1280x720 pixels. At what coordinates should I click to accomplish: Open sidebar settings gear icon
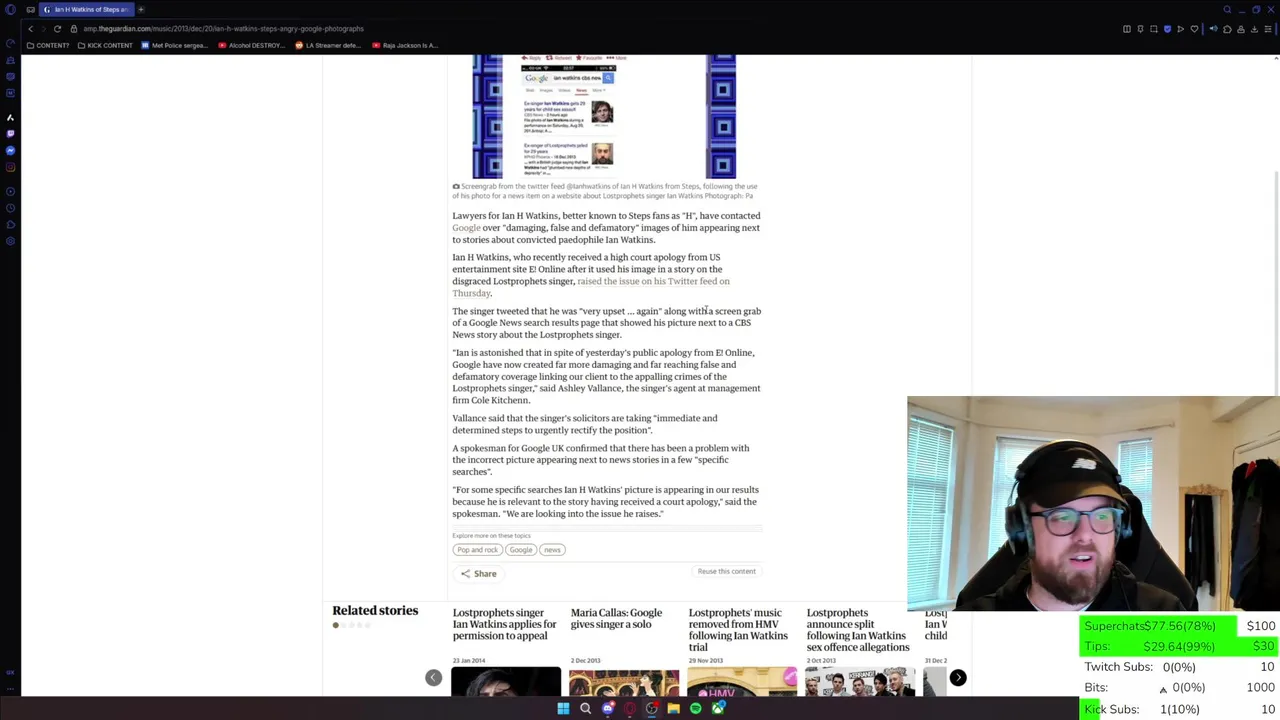point(10,242)
